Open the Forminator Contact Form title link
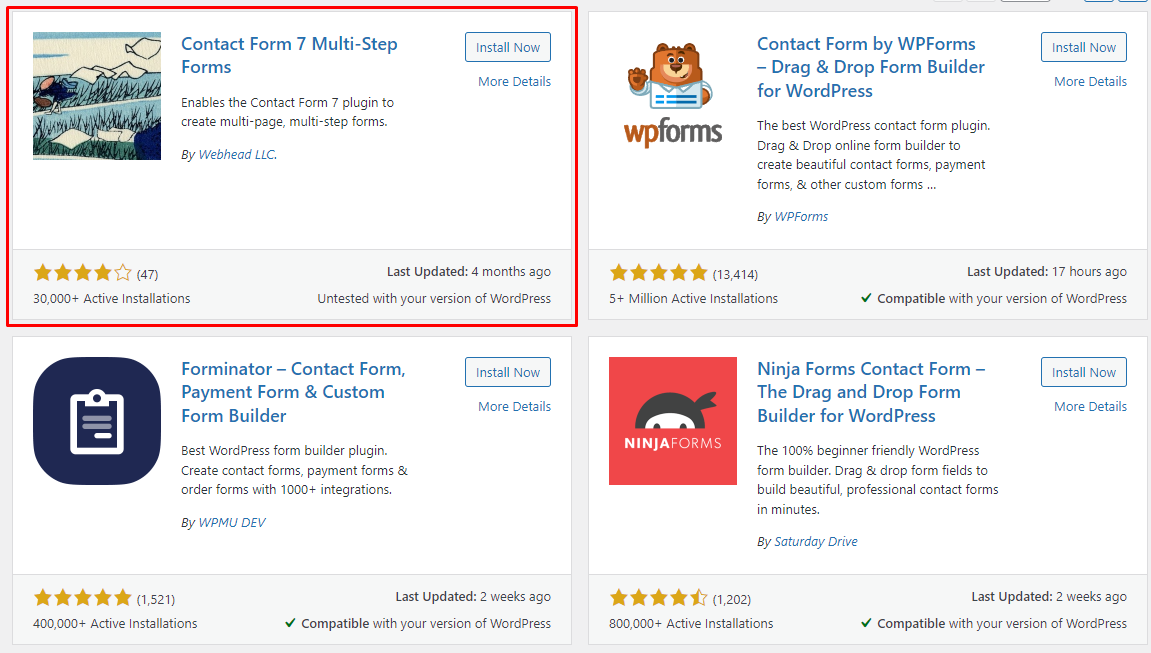The image size is (1151, 653). pos(293,392)
